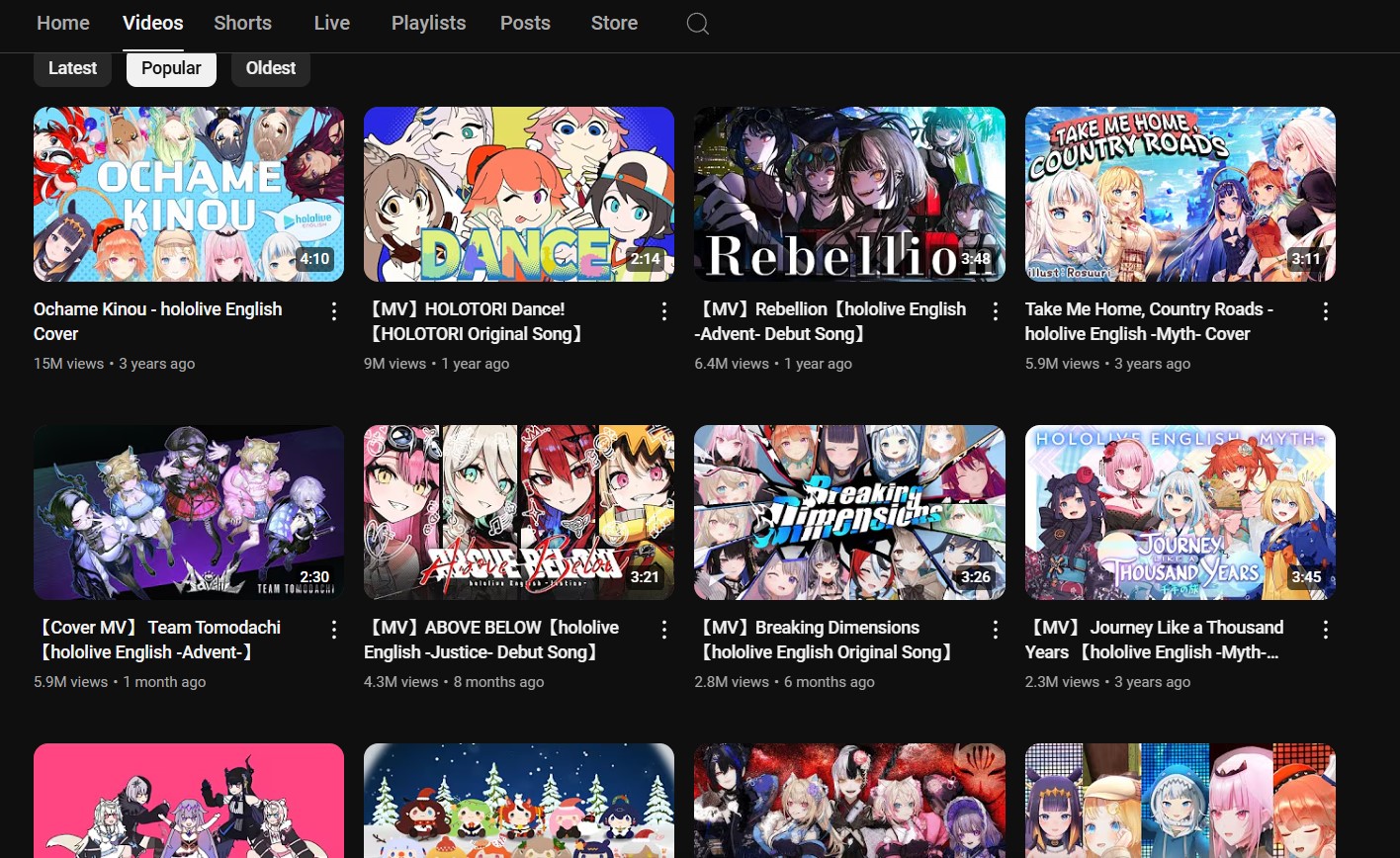Click the 15M views text
This screenshot has height=858, width=1400.
point(68,364)
